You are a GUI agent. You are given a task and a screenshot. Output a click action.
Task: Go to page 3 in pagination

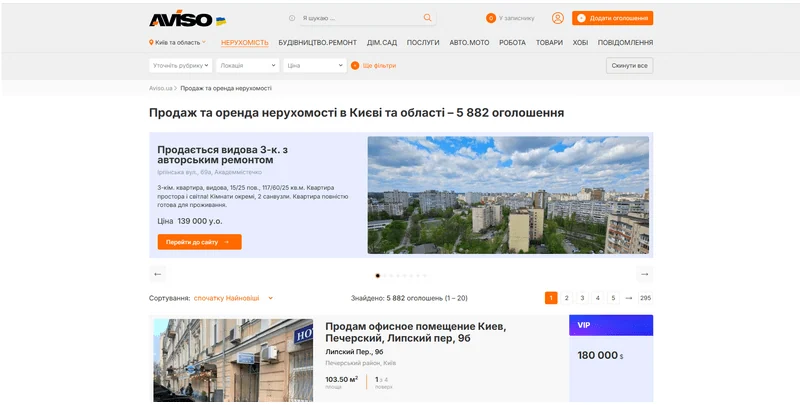(582, 298)
